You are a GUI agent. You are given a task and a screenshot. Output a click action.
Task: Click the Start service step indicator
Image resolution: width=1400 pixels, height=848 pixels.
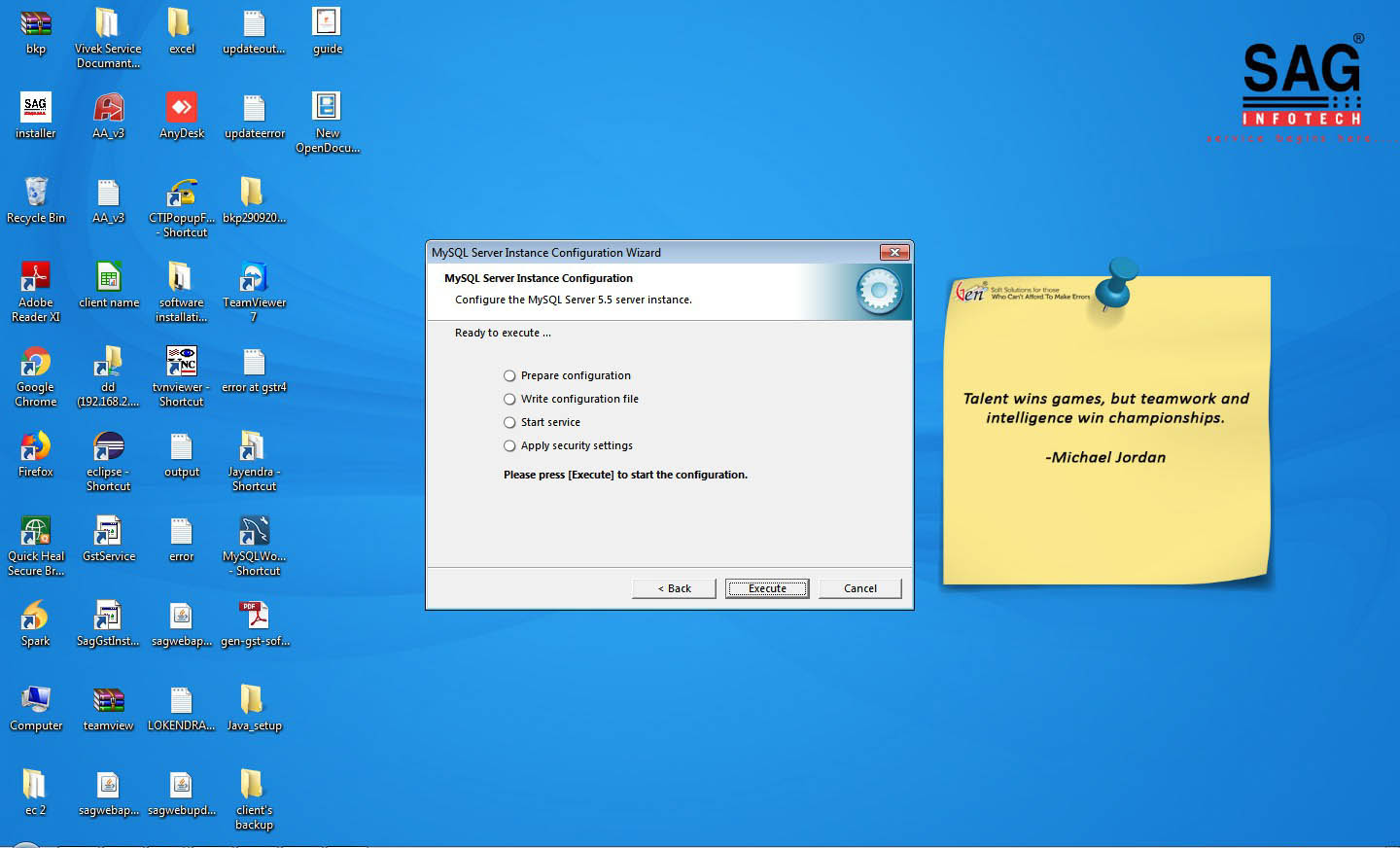coord(509,422)
